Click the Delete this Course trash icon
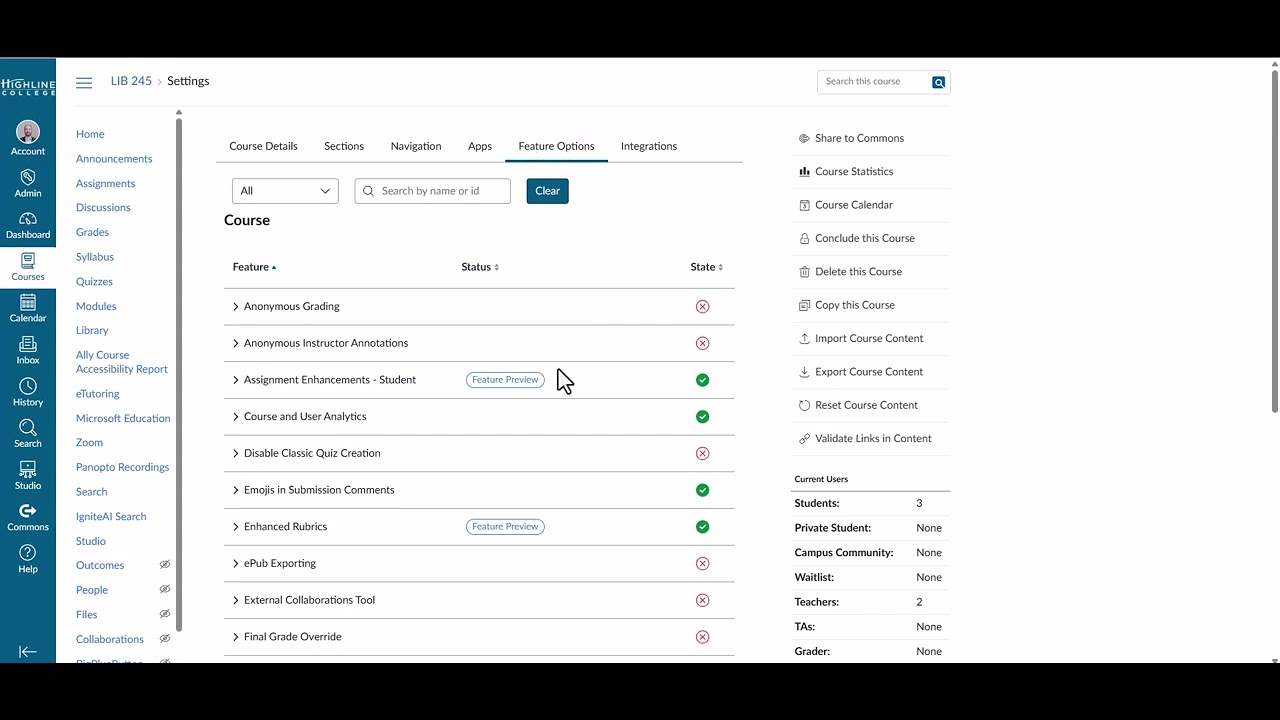The width and height of the screenshot is (1280, 720). pos(804,272)
